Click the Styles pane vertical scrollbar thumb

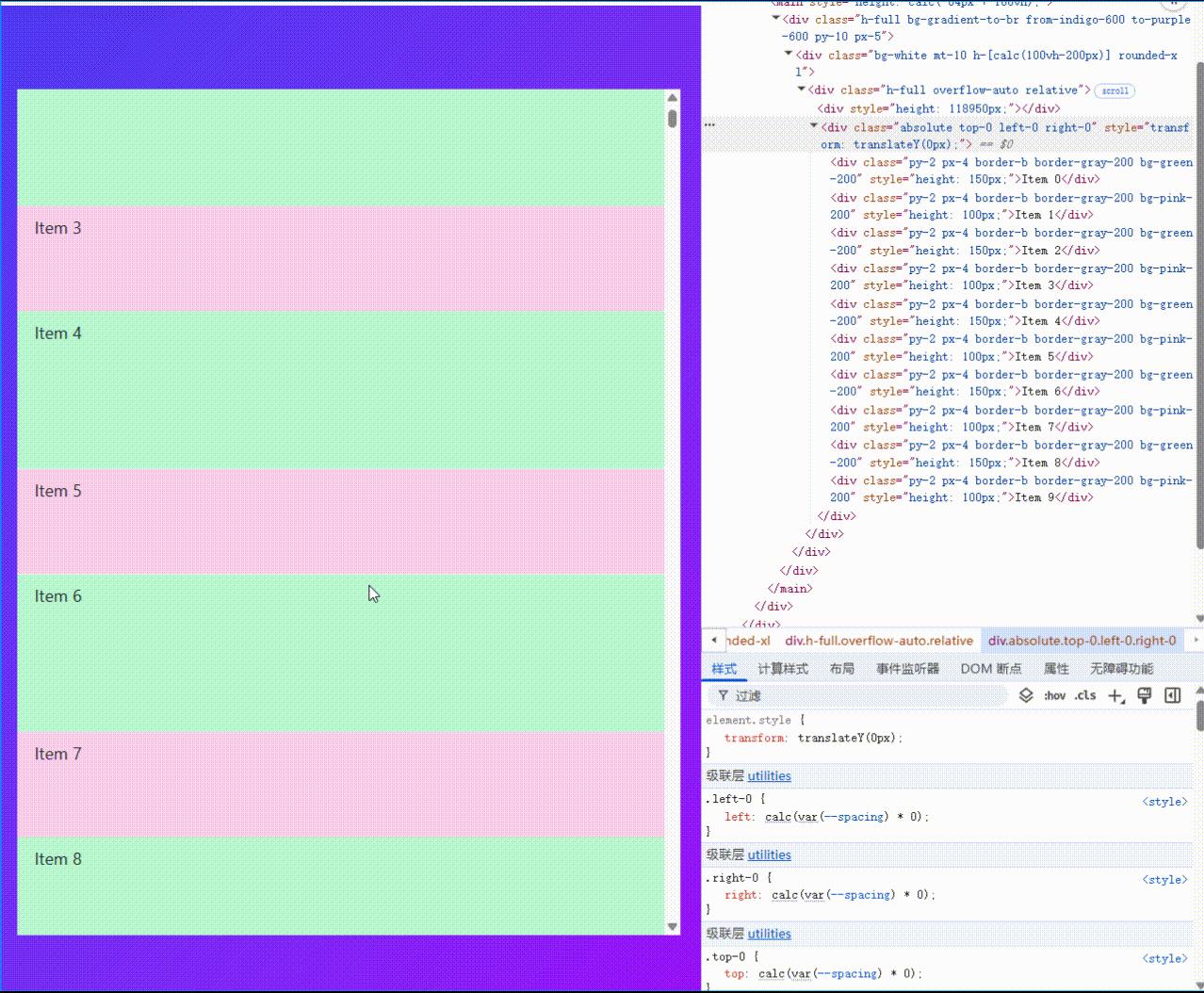coord(1199,716)
